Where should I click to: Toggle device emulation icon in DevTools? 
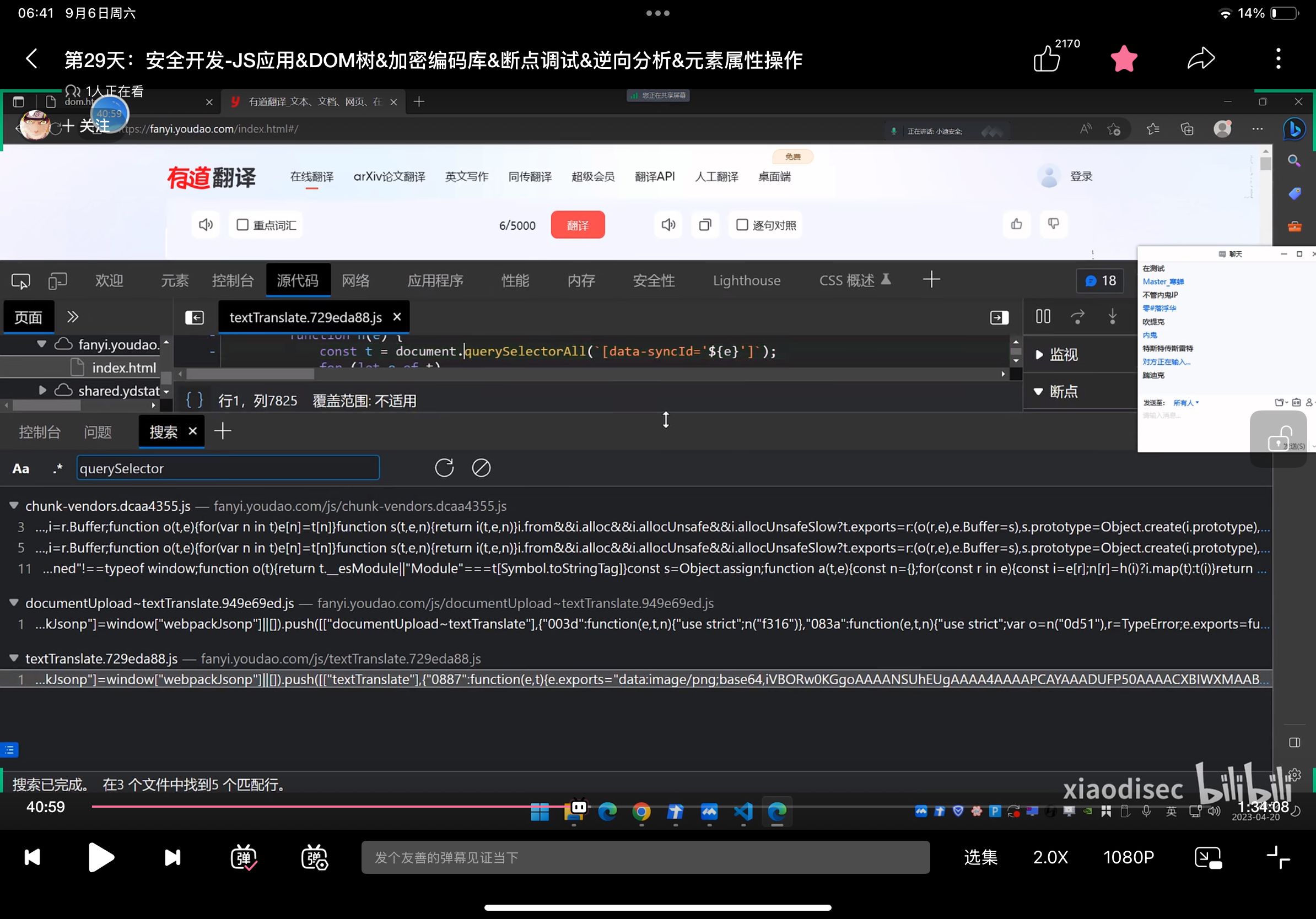57,281
